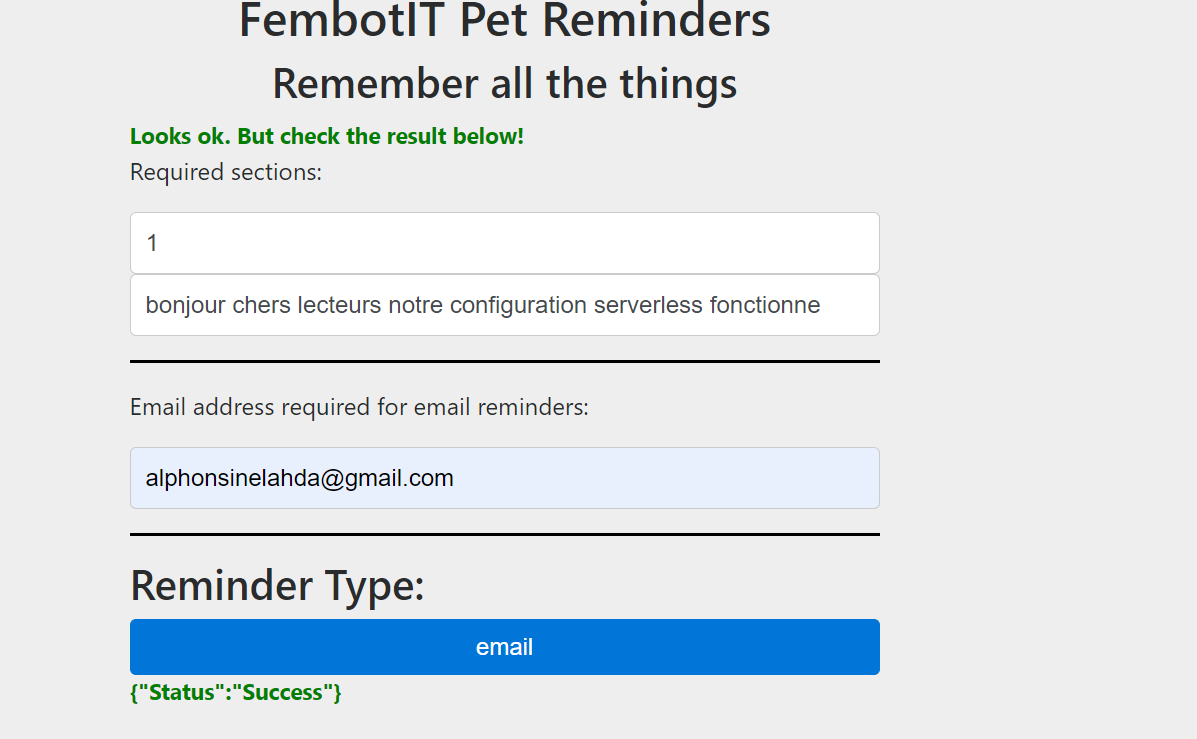The height and width of the screenshot is (739, 1197).
Task: Select the email address input field
Action: (504, 478)
